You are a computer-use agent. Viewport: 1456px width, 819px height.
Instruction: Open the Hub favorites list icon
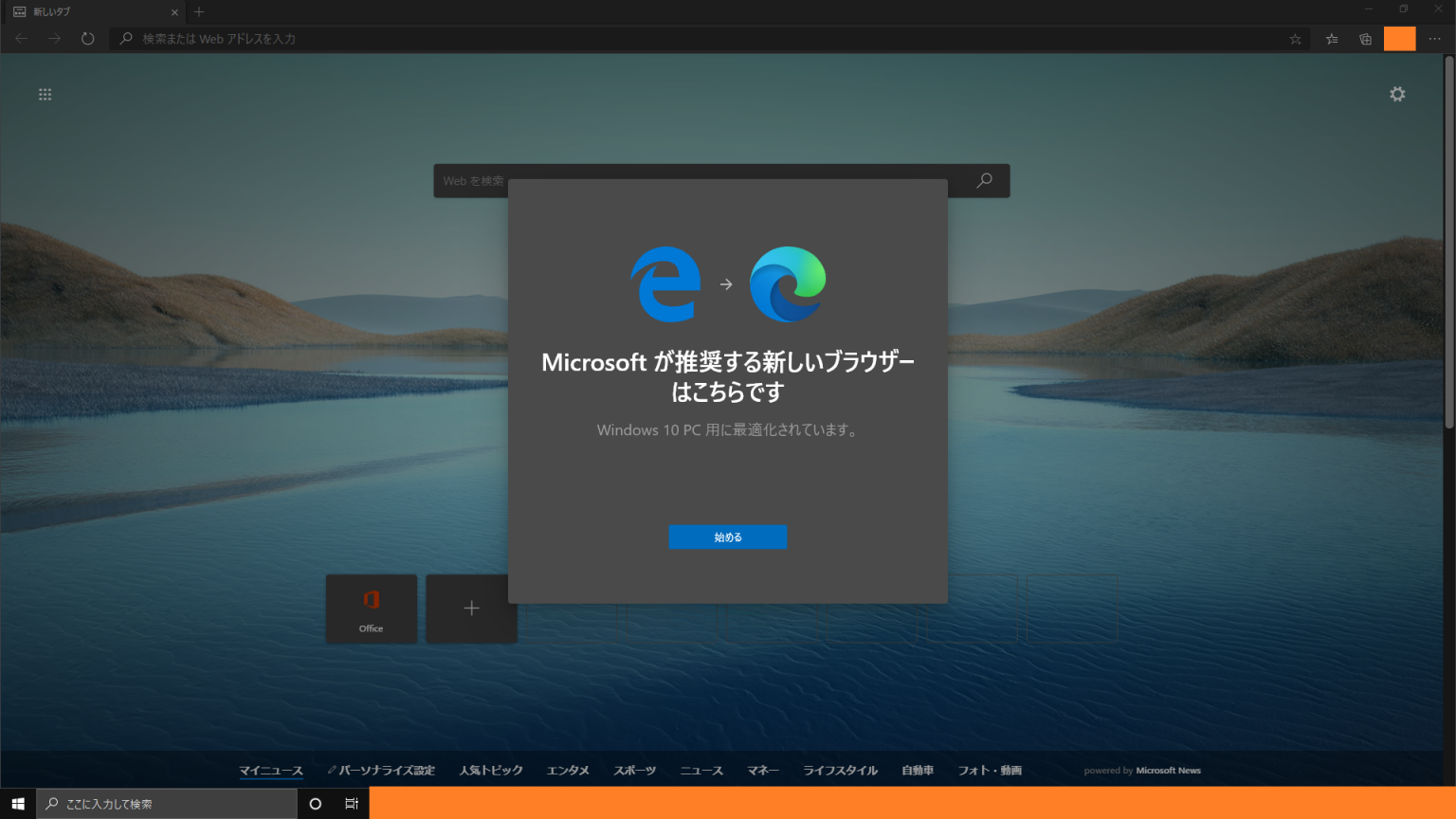coord(1331,39)
